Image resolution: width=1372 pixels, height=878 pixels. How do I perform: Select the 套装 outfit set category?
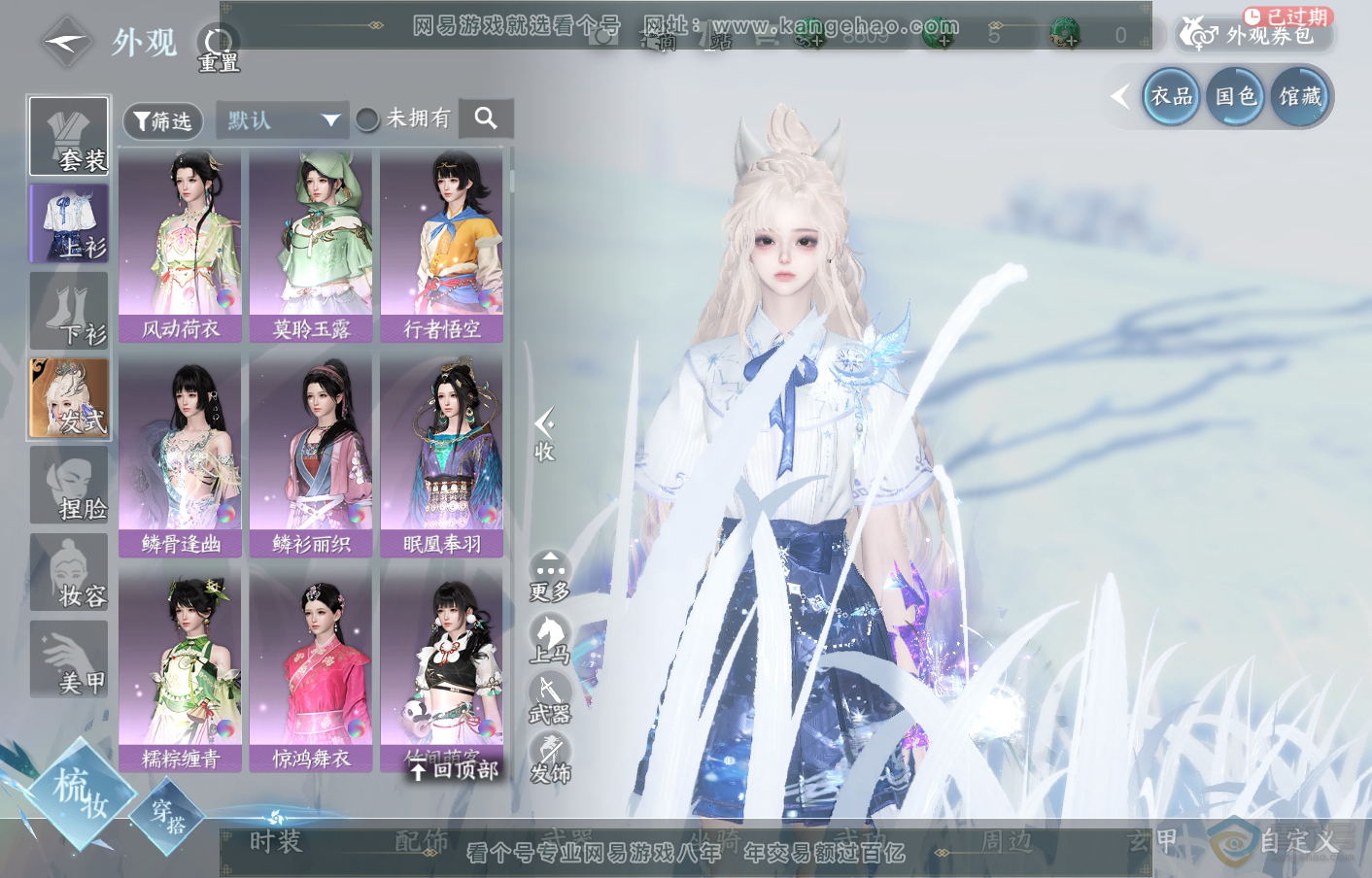click(69, 136)
